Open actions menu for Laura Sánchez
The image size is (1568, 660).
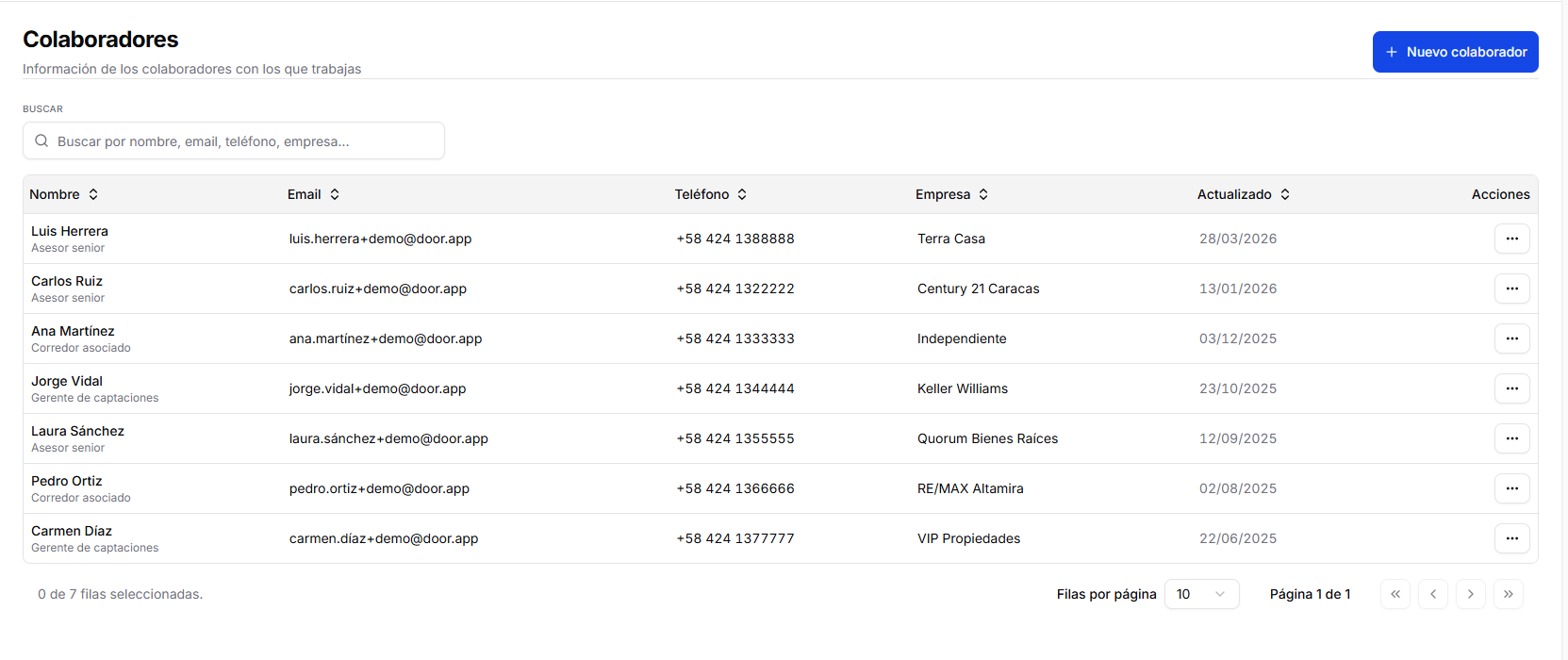click(1511, 438)
